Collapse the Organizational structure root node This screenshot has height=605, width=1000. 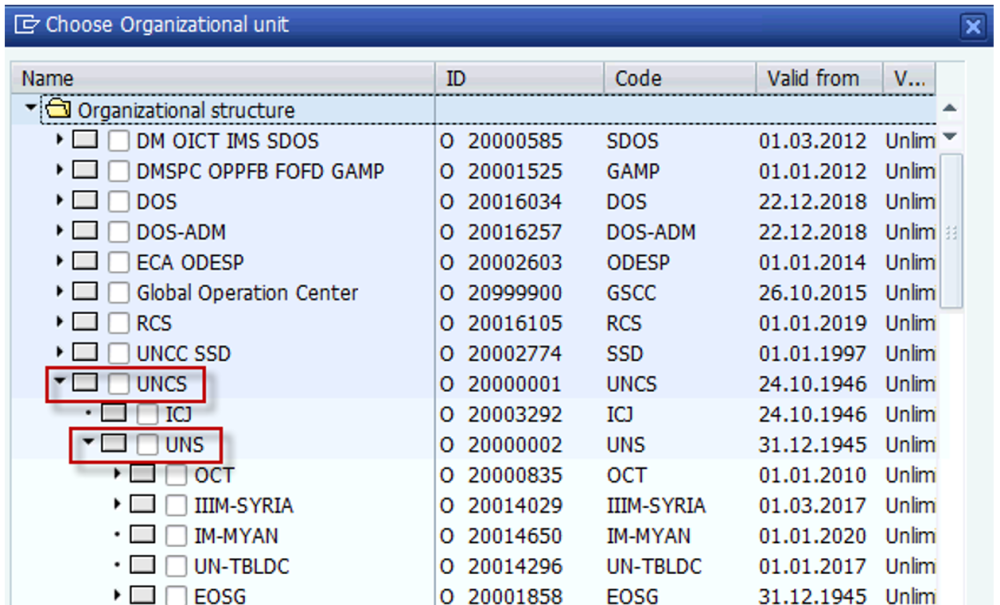click(31, 108)
